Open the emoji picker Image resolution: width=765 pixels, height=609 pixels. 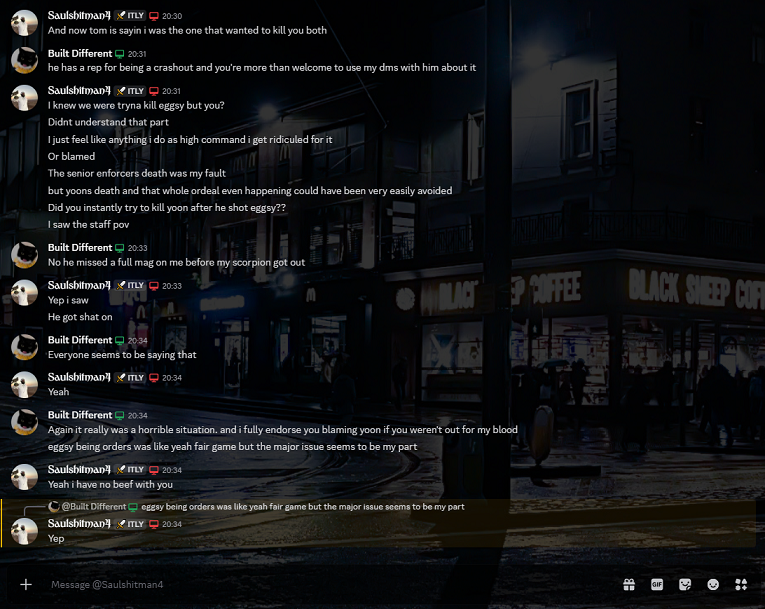[713, 584]
